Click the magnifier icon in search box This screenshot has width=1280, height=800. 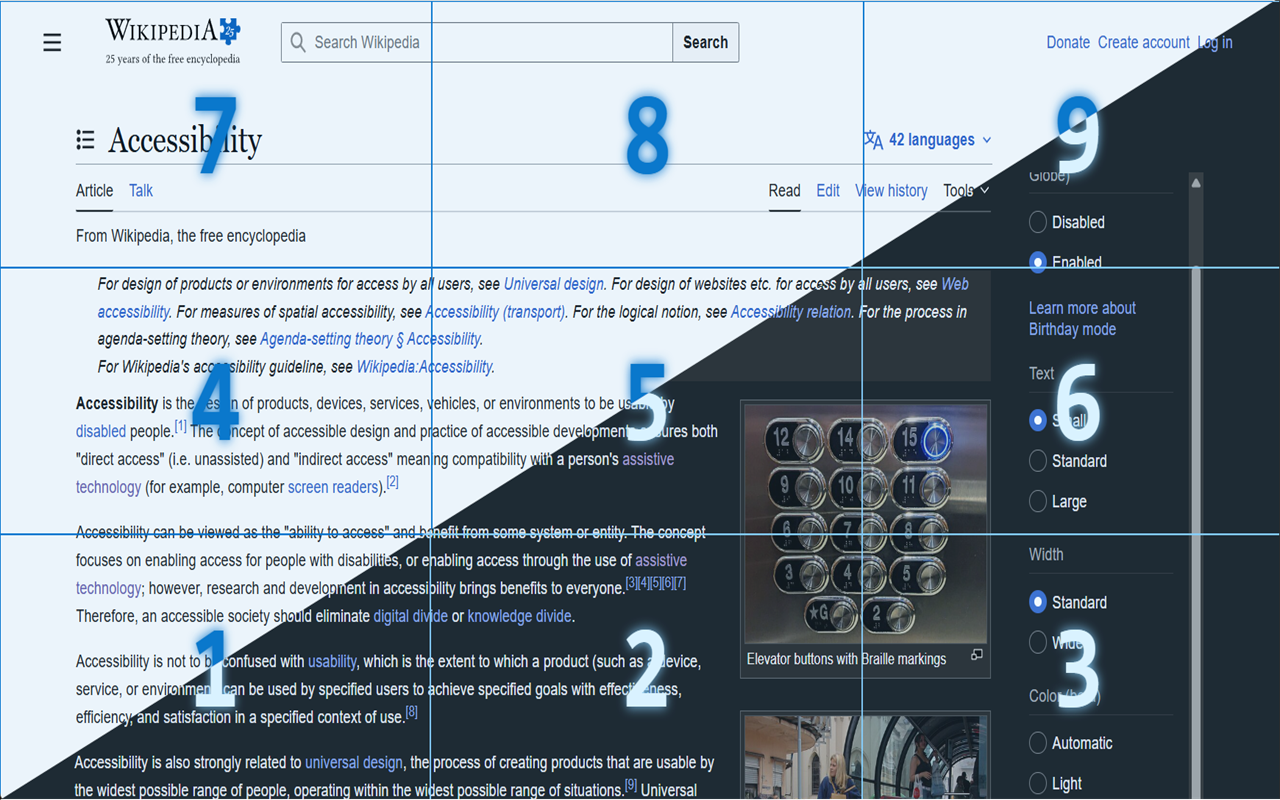pos(298,42)
